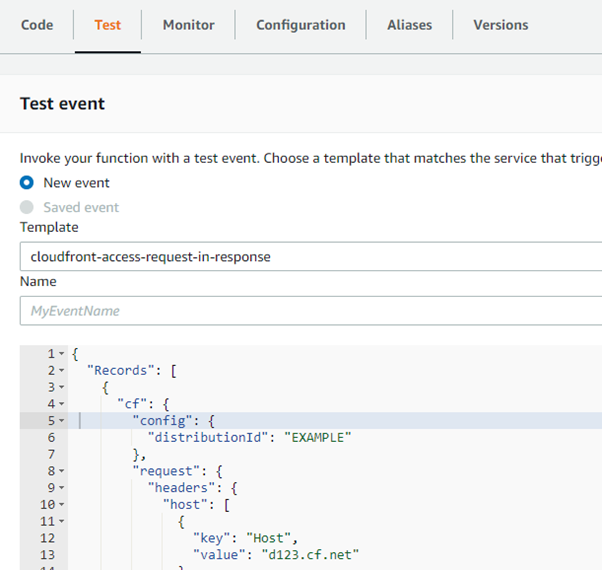Image resolution: width=602 pixels, height=570 pixels.
Task: Collapse the request block on line 8
Action: (x=62, y=470)
